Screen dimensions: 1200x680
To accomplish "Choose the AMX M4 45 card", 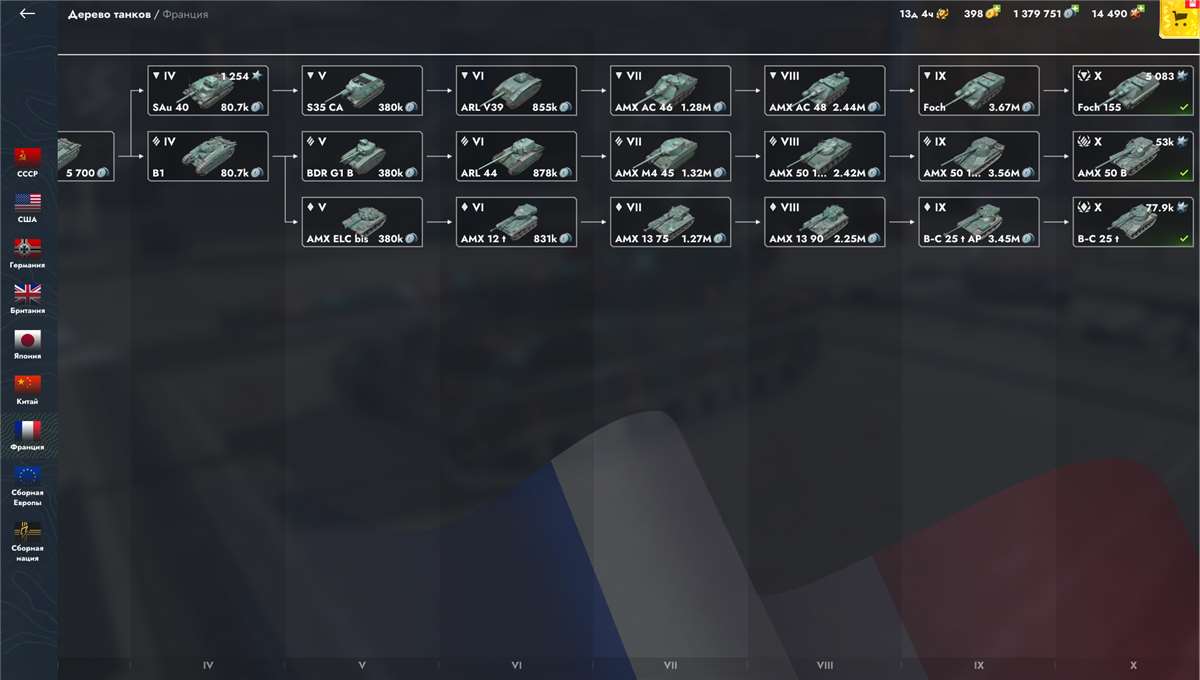I will tap(670, 156).
